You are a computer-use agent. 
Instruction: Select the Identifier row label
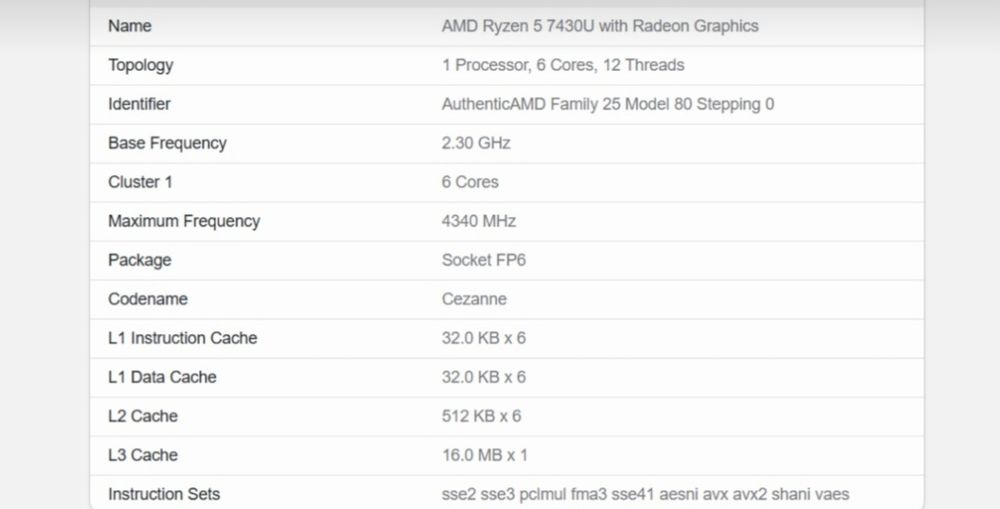(139, 104)
